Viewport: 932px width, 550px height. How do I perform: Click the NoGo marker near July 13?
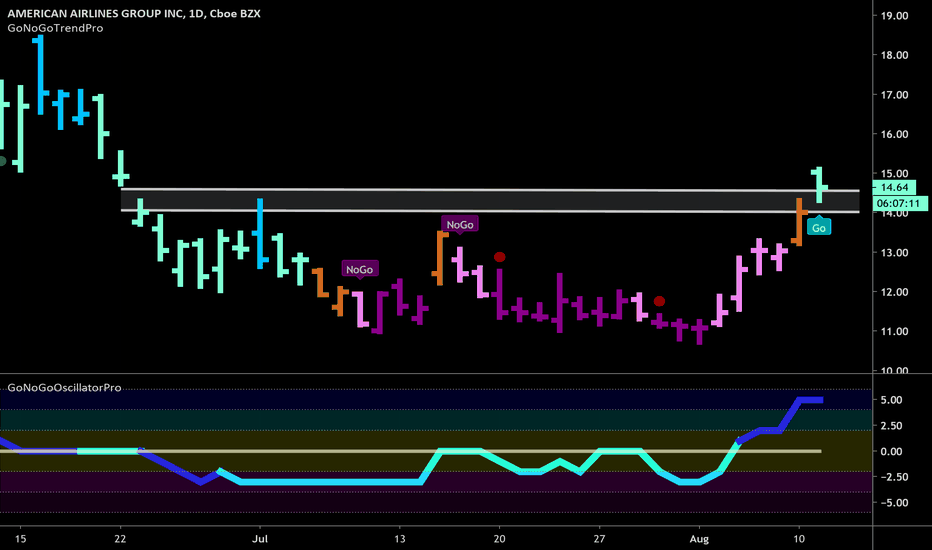point(460,225)
